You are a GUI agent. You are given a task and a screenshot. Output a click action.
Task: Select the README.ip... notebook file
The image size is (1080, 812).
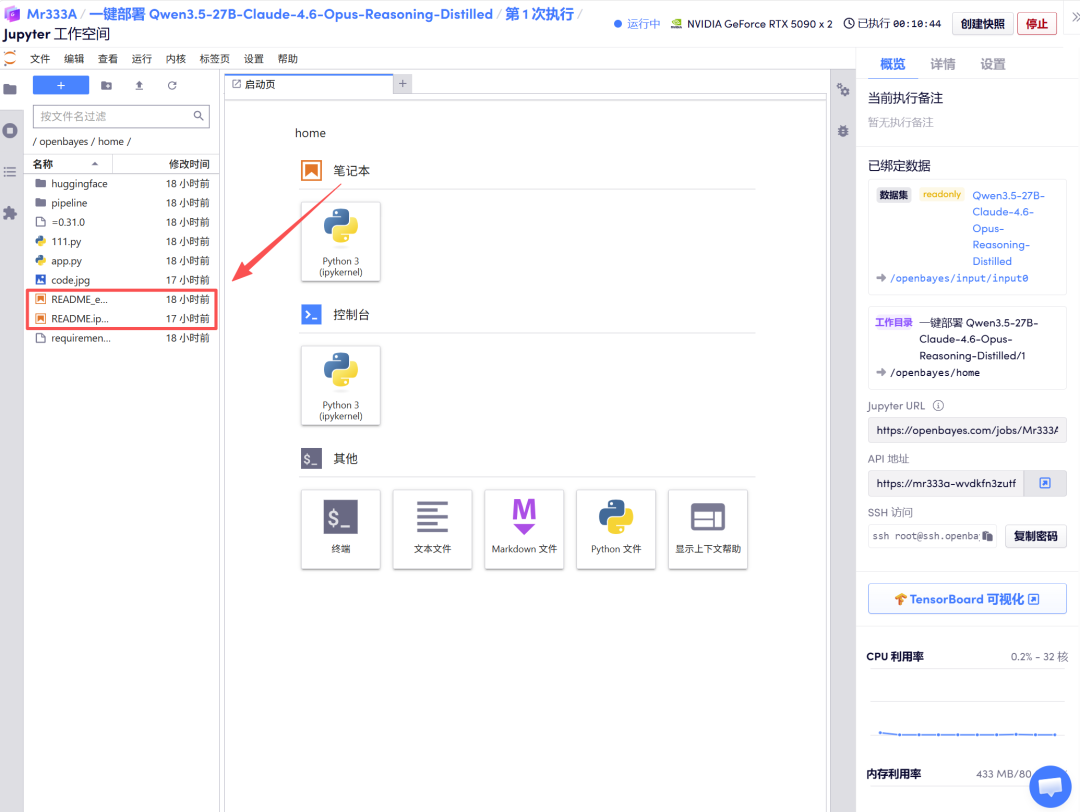[121, 319]
